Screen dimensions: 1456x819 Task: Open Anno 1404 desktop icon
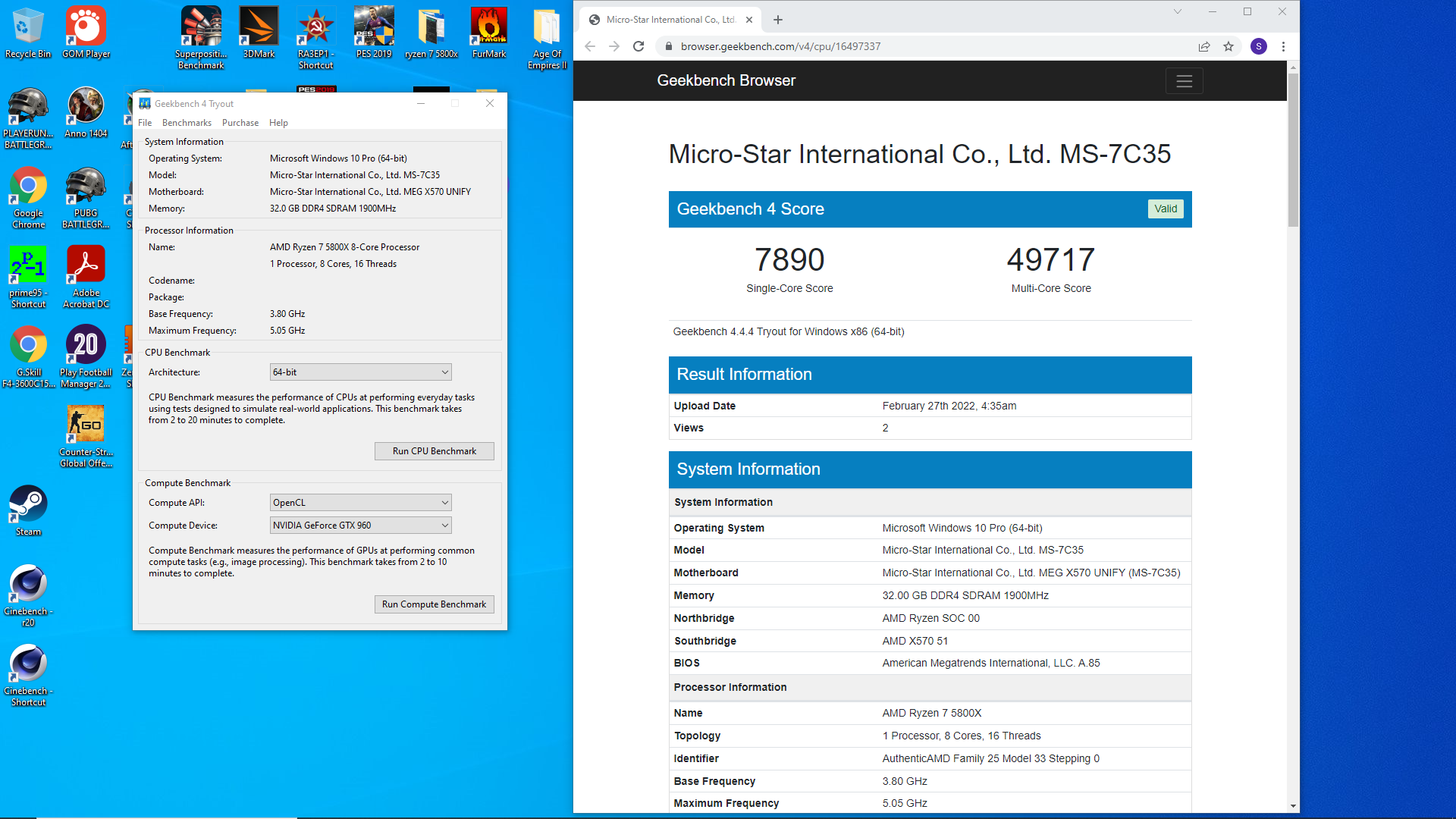[x=86, y=113]
